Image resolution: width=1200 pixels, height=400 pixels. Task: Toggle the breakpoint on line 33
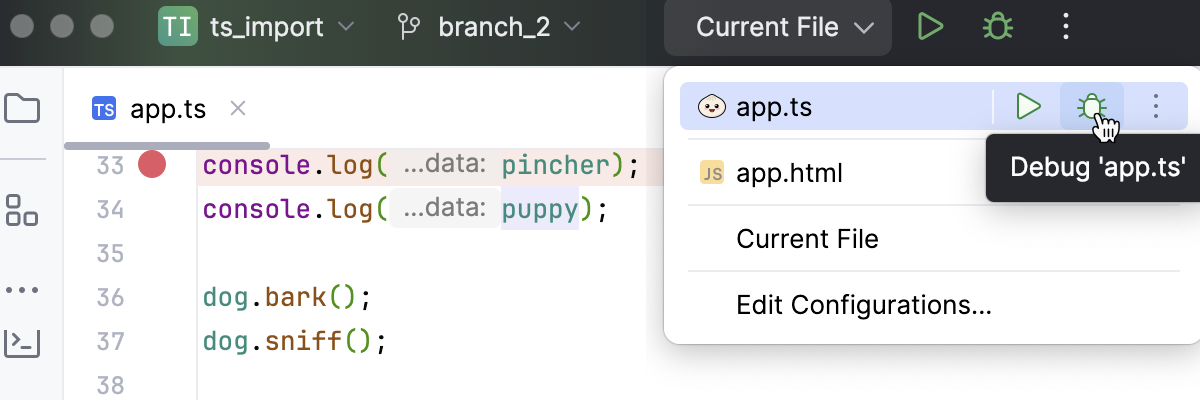(x=152, y=164)
